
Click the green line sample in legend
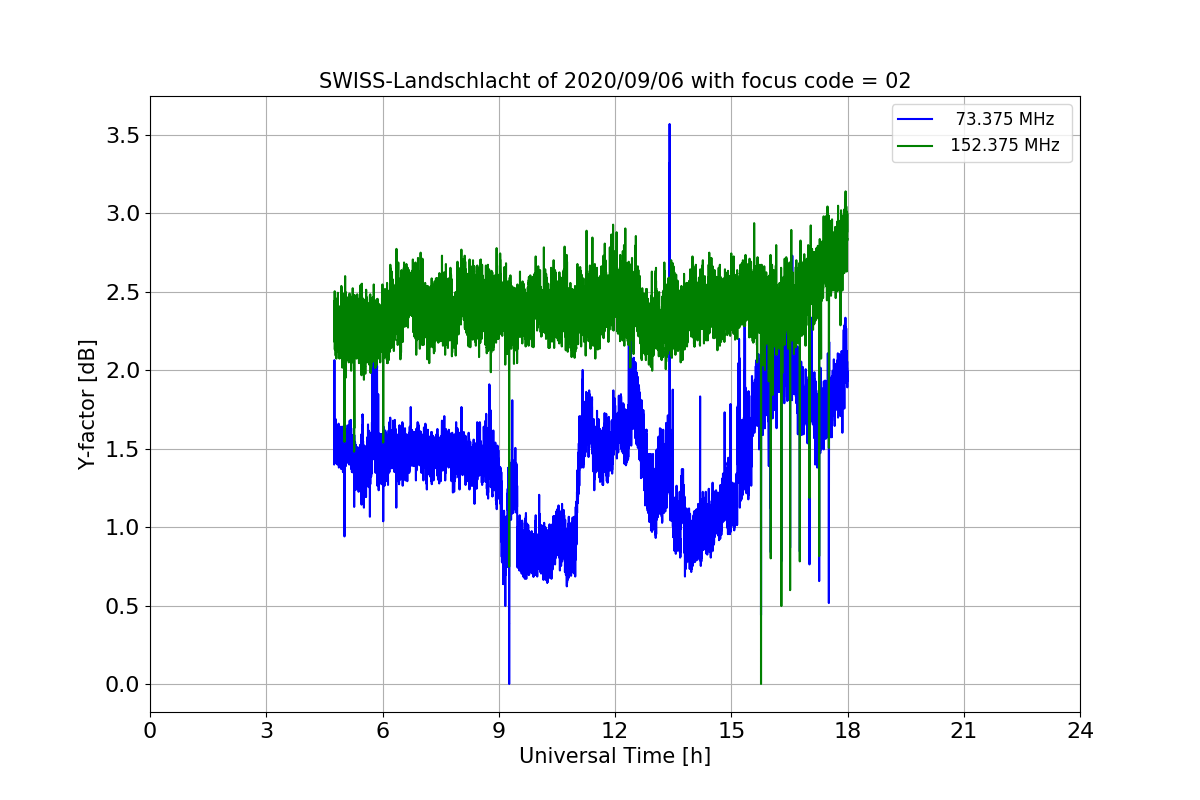pyautogui.click(x=915, y=146)
